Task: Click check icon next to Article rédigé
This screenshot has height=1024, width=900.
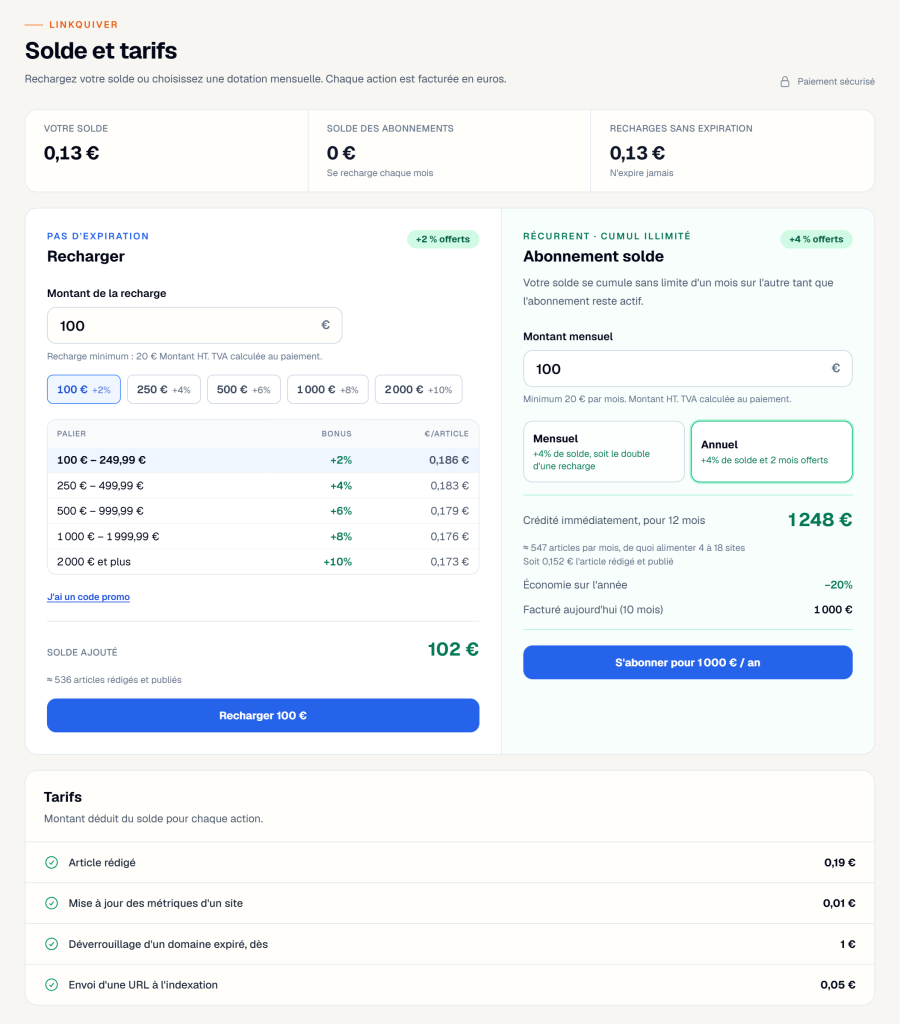Action: coord(52,863)
